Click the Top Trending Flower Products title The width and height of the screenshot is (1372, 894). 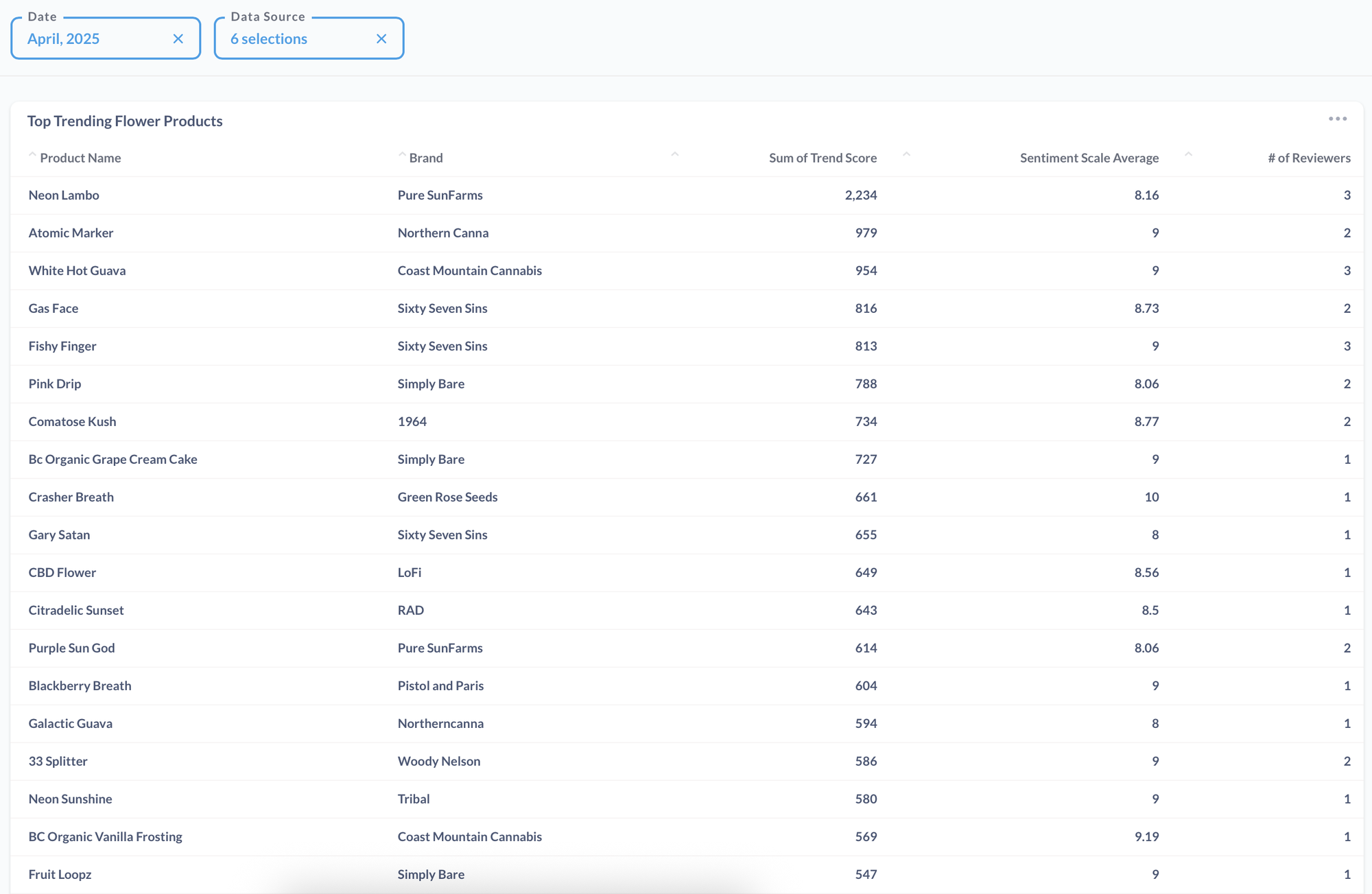tap(125, 121)
